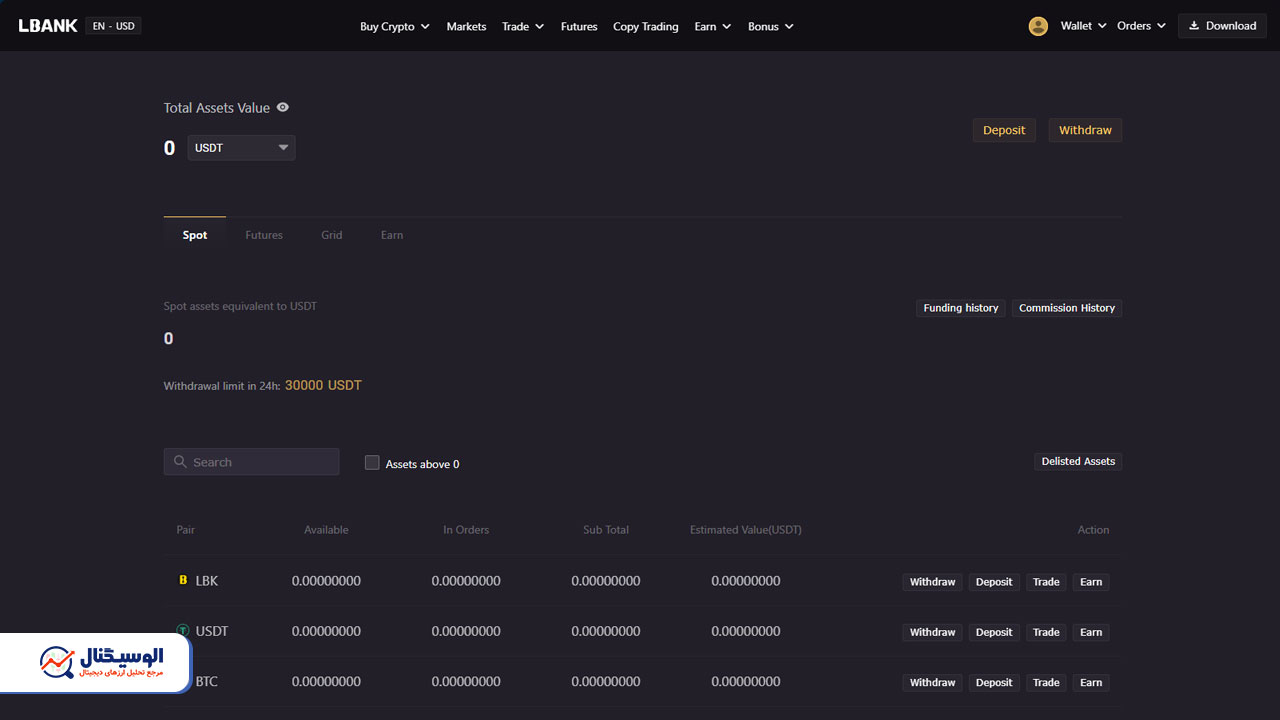Viewport: 1280px width, 720px height.
Task: Trade in the LBK row
Action: (x=1046, y=582)
